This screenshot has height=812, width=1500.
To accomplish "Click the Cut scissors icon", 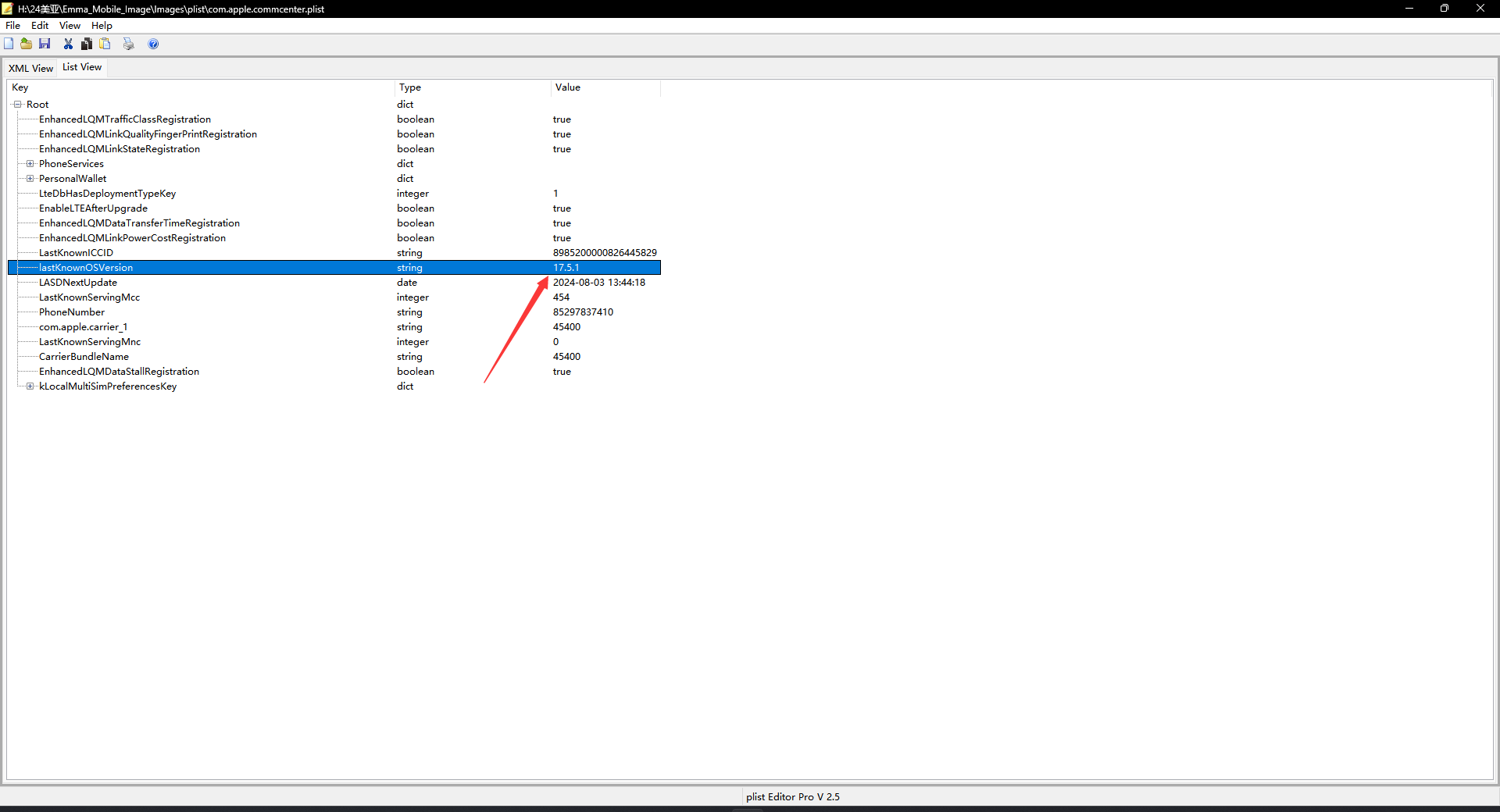I will coord(69,44).
